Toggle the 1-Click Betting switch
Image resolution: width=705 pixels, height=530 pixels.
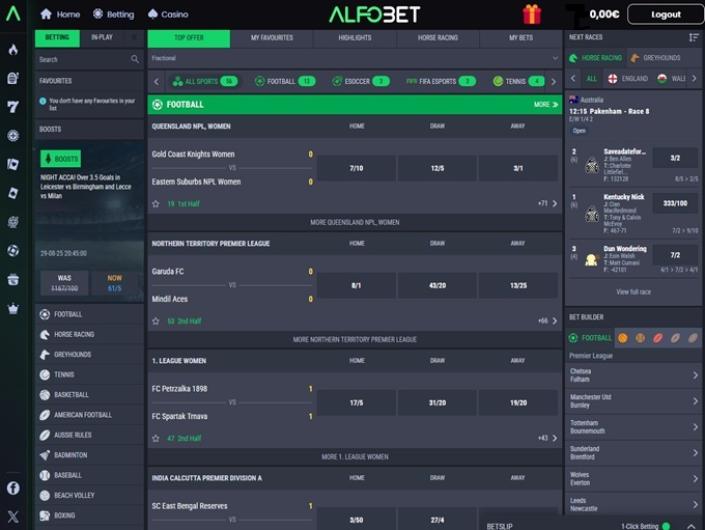pyautogui.click(x=666, y=525)
